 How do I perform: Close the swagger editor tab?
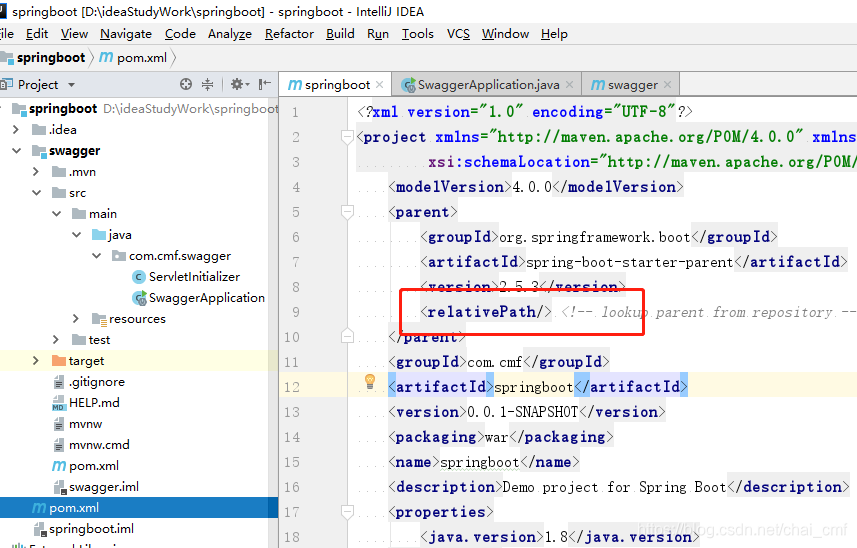click(x=667, y=85)
